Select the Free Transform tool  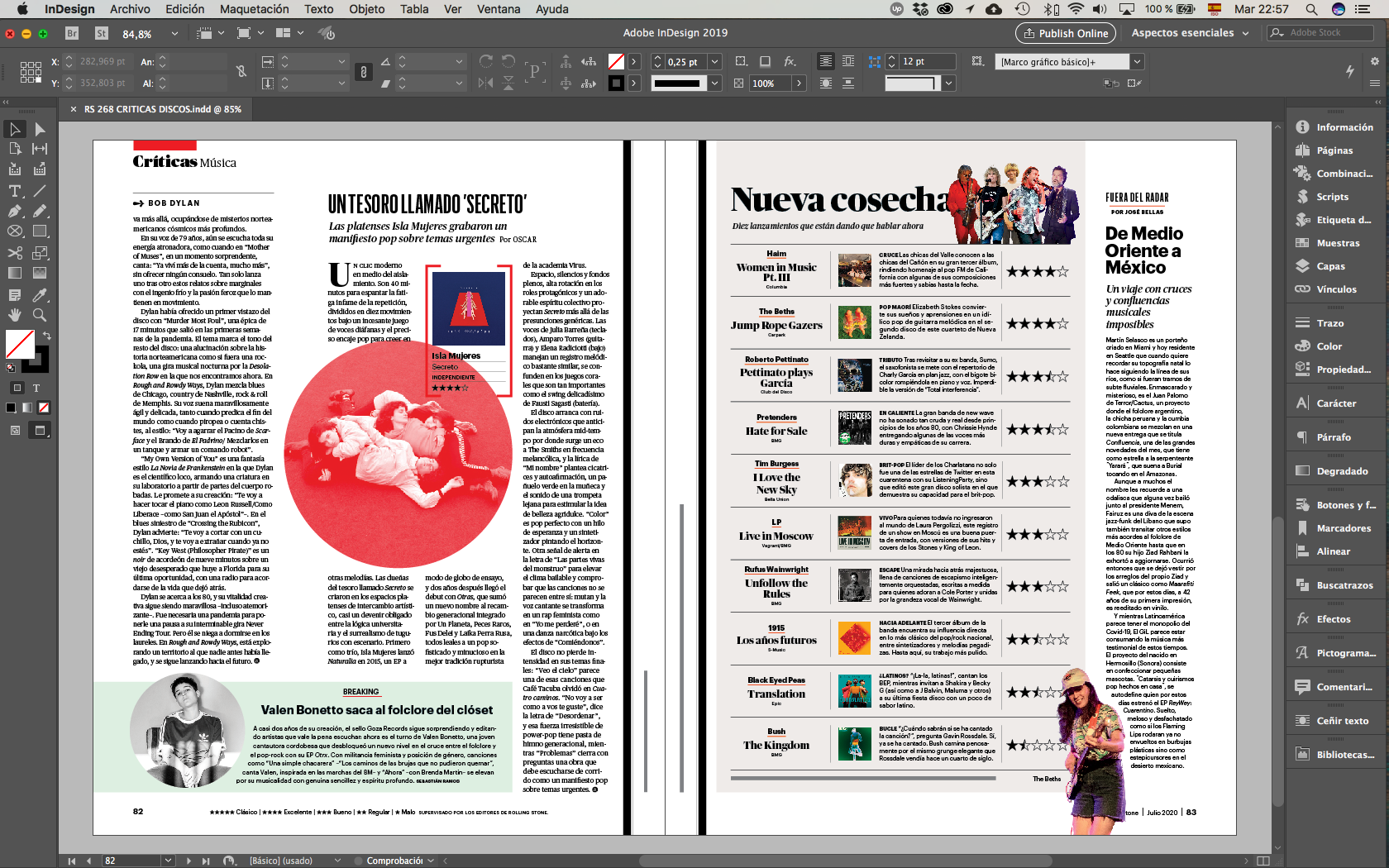pos(40,253)
